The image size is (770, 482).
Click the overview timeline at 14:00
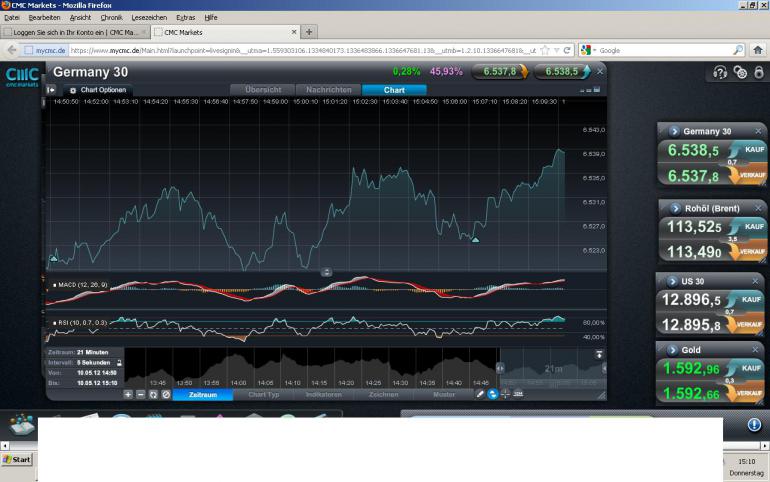[239, 383]
